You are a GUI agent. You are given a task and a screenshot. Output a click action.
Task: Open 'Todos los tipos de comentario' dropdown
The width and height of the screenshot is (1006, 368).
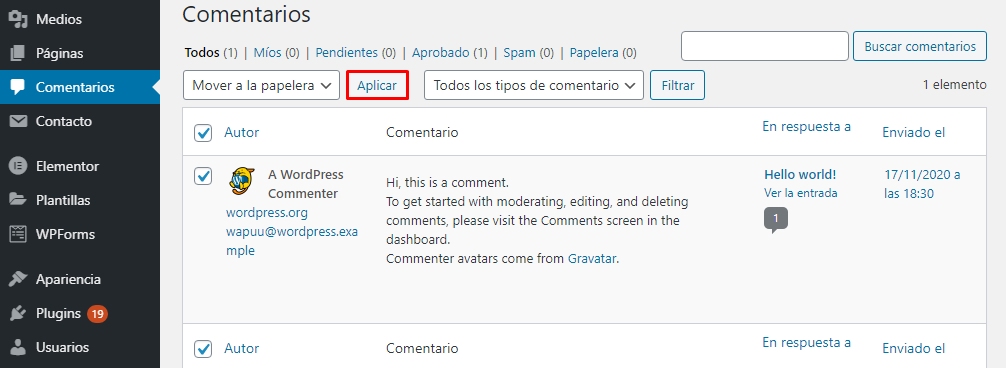pyautogui.click(x=534, y=85)
